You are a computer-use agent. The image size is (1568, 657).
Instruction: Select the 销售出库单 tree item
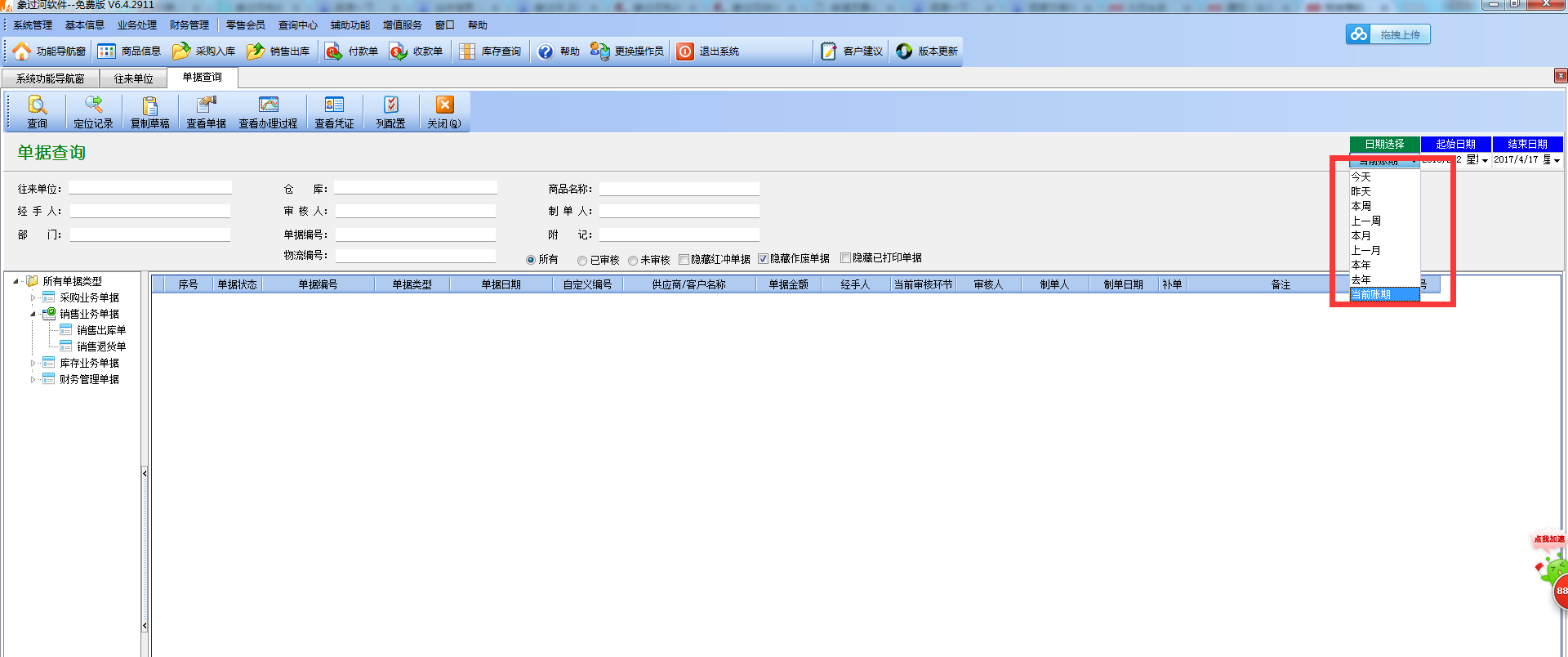coord(101,330)
